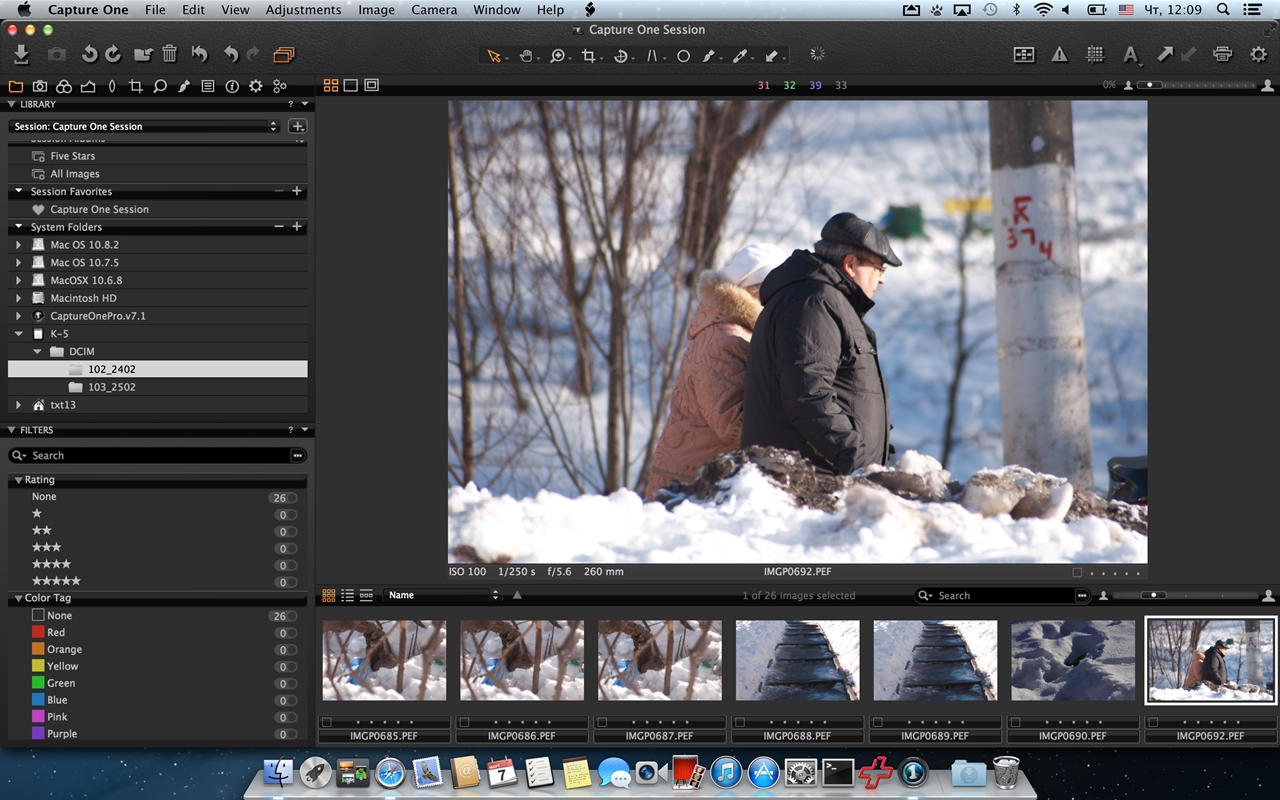Screen dimensions: 1280x800
Task: Tick the color tag box under IMGP0688.PEF
Action: [742, 722]
